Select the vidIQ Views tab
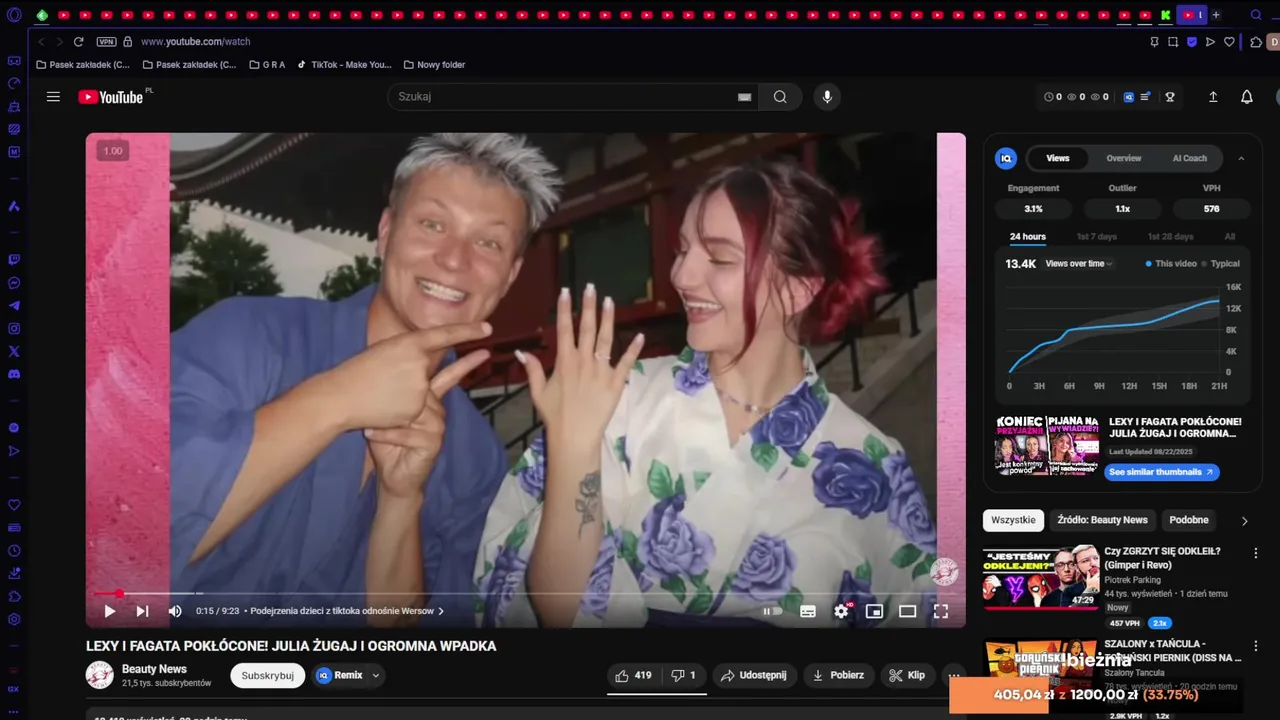 click(1058, 158)
